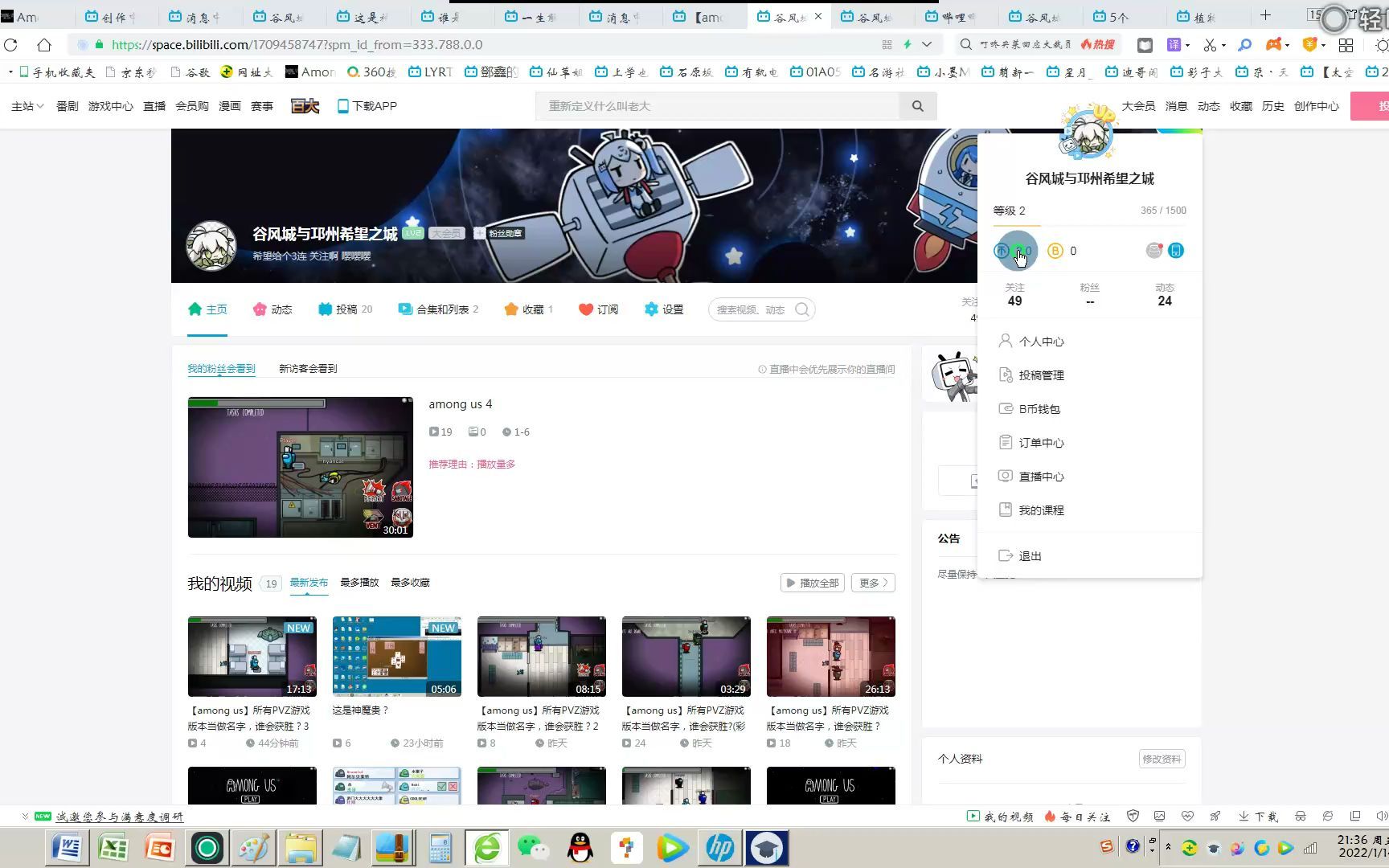Viewport: 1389px width, 868px height.
Task: Sort videos by 最多收藏
Action: [410, 583]
